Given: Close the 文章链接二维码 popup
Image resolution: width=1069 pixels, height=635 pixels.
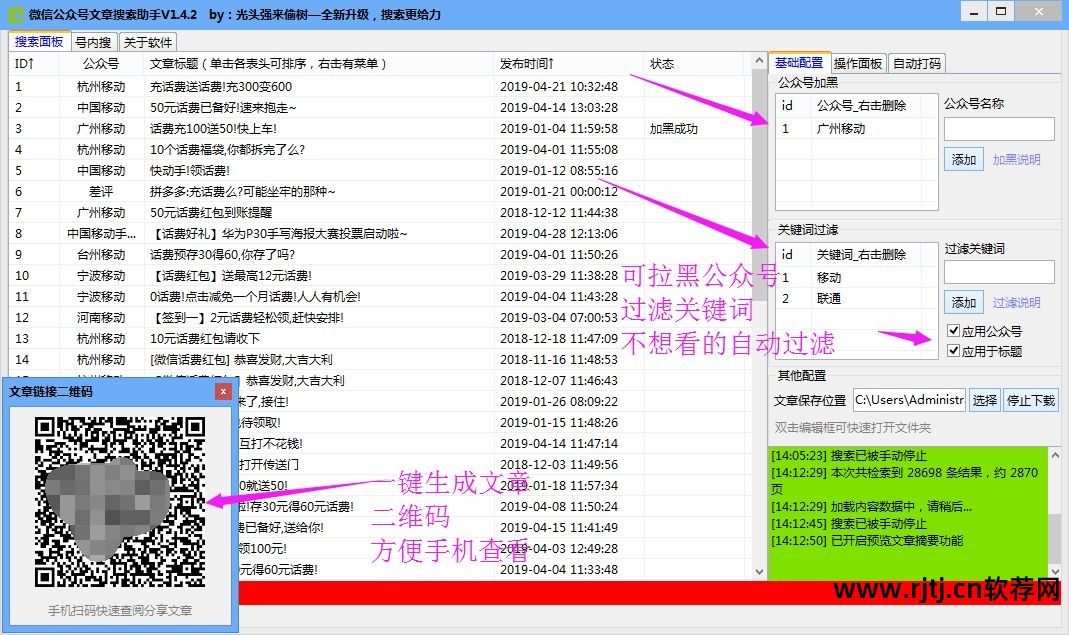Looking at the screenshot, I should tap(223, 392).
